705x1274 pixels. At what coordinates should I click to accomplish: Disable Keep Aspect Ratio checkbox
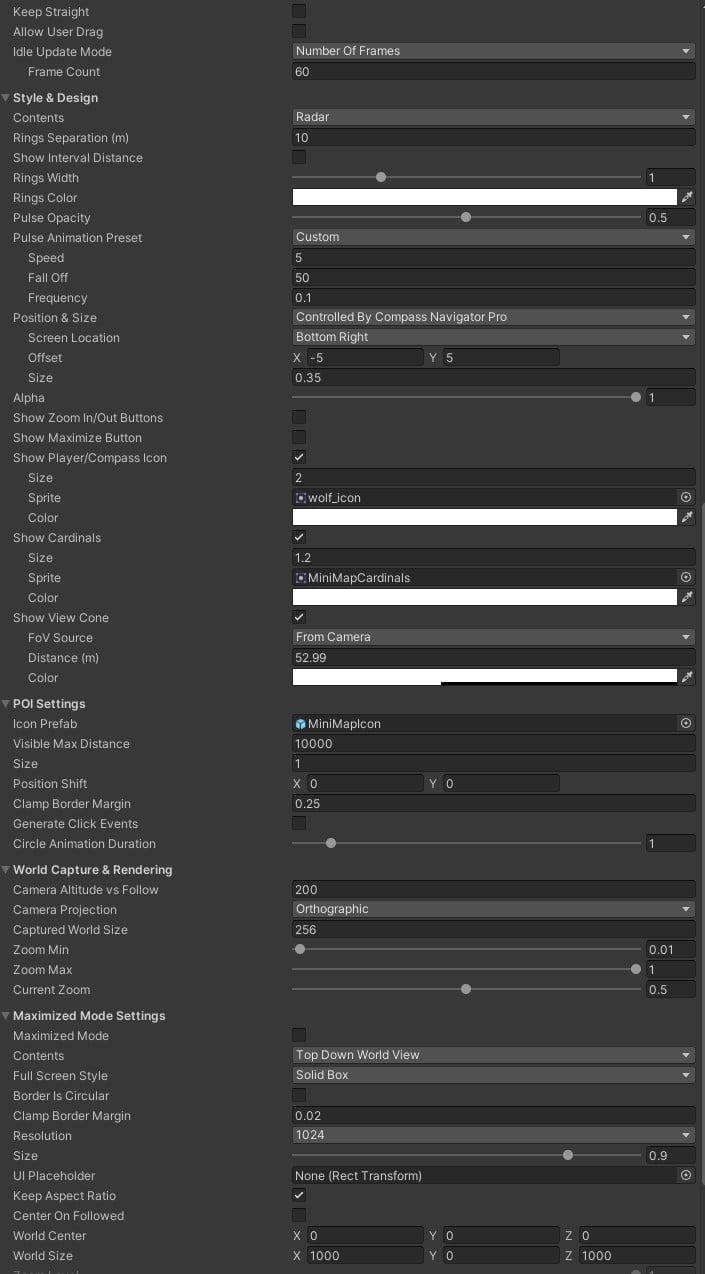(299, 1195)
